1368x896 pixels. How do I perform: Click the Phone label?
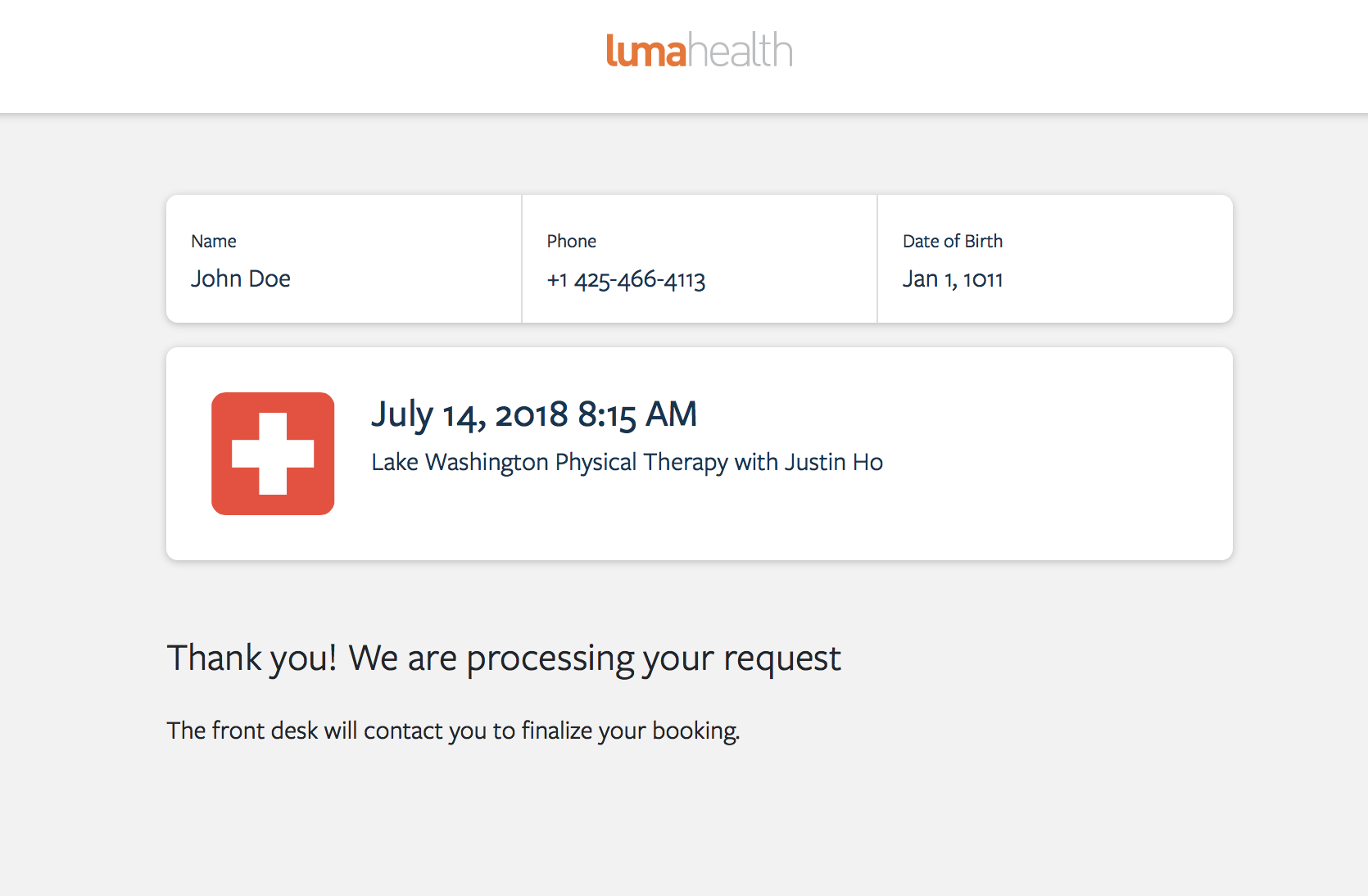click(572, 241)
